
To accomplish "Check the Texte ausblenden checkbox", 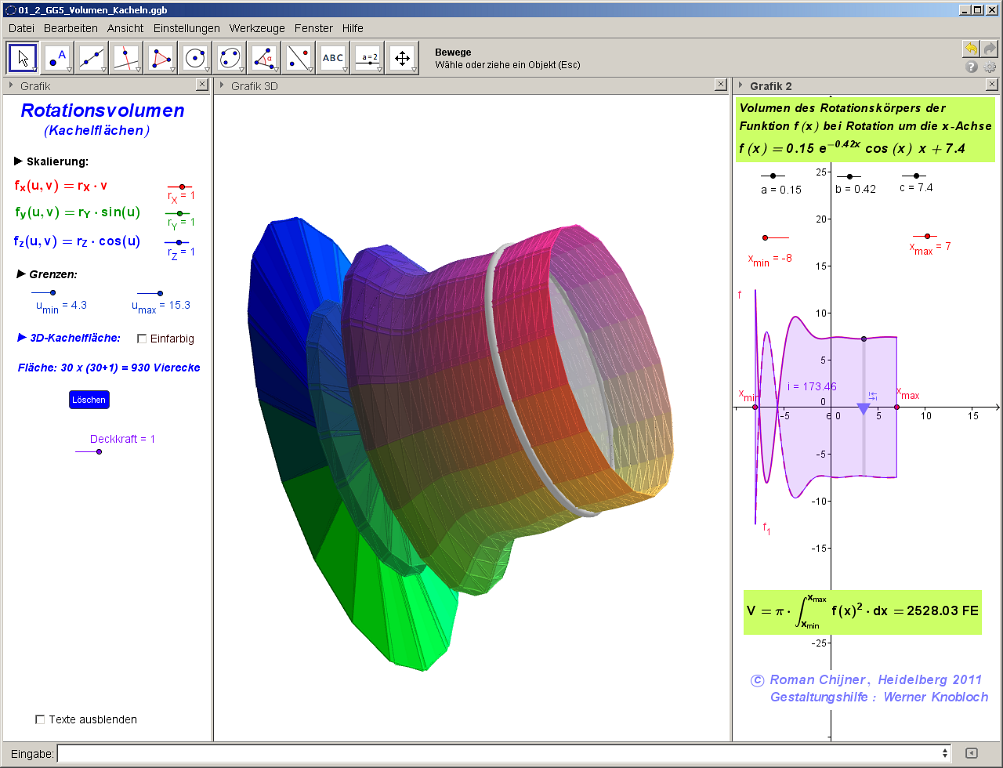I will tap(40, 719).
